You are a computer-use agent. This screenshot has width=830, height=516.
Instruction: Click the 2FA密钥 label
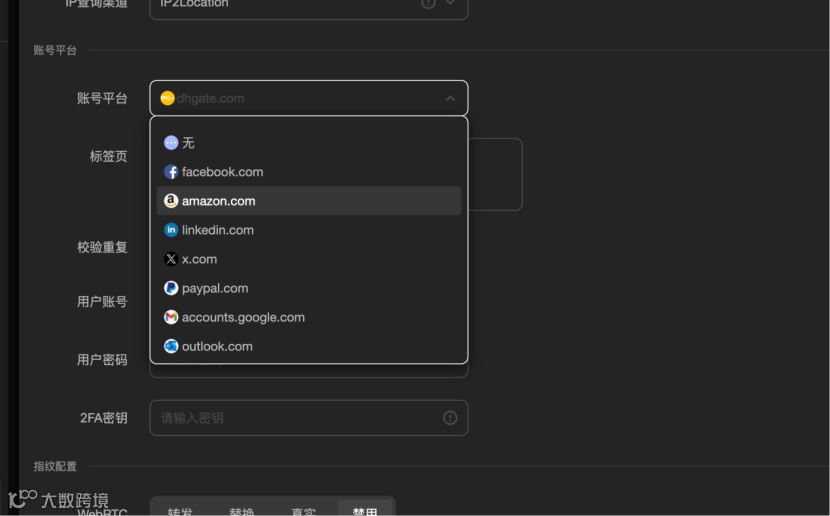tap(104, 418)
